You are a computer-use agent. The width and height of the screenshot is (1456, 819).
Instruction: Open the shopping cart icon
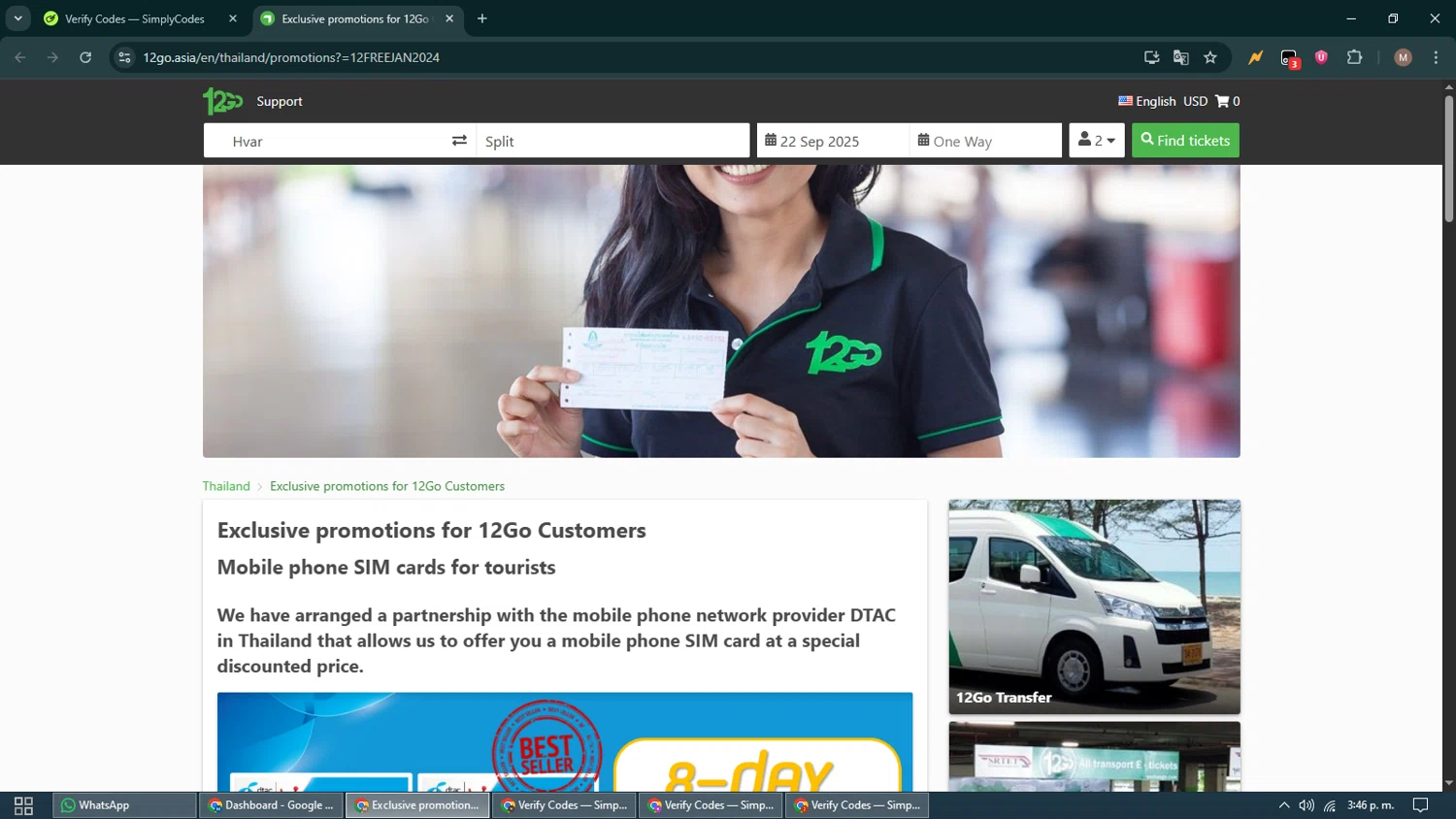[x=1222, y=101]
